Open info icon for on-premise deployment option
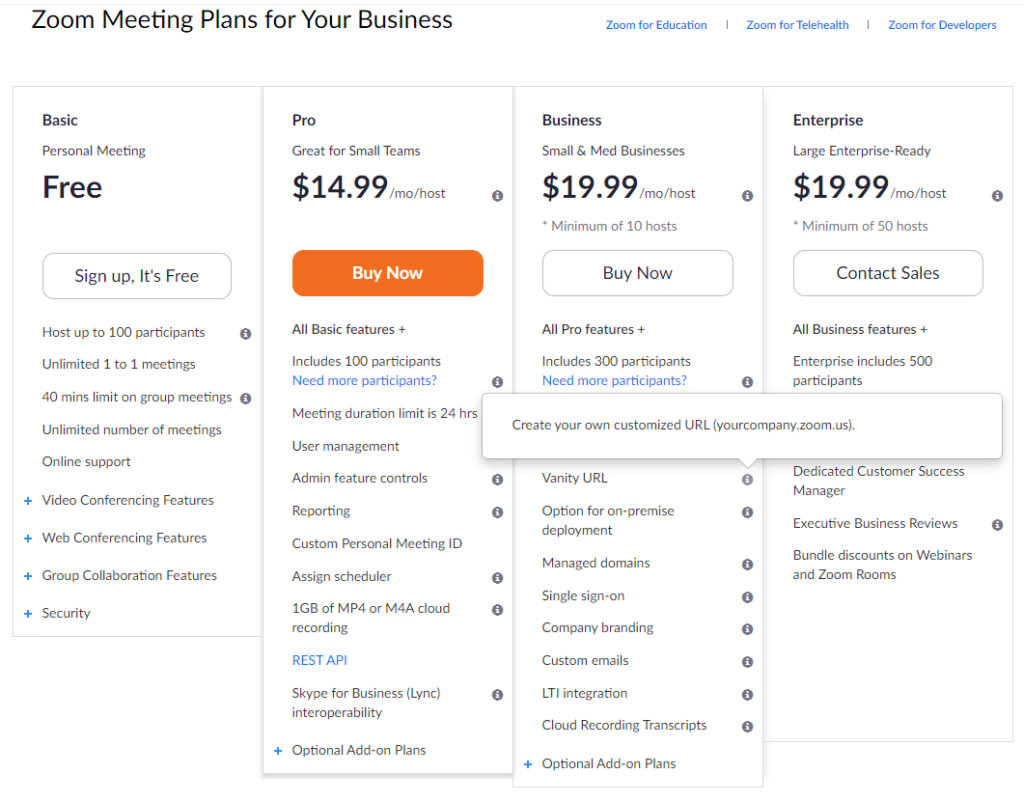Viewport: 1024px width, 802px height. tap(748, 512)
